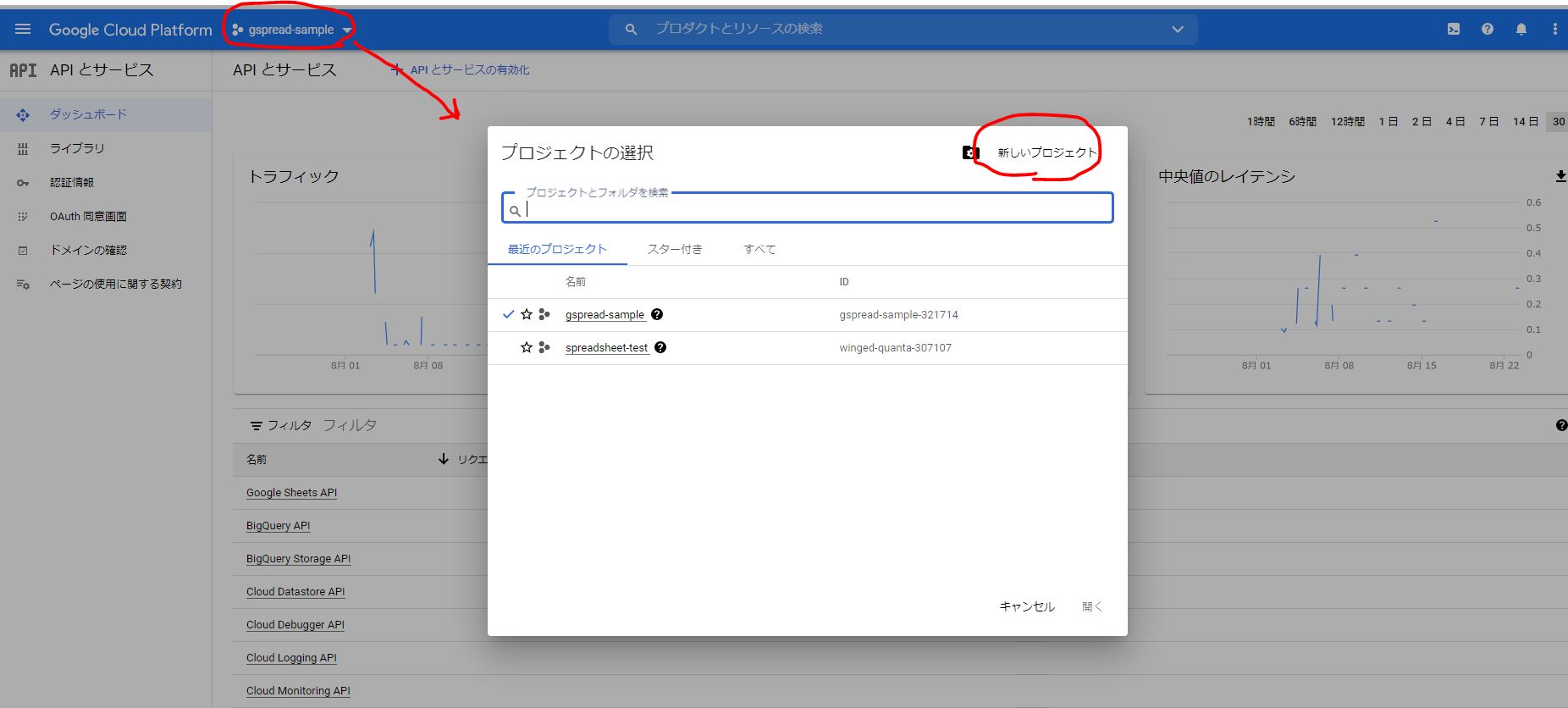The height and width of the screenshot is (708, 1568).
Task: Click help icon beside spreadsheet-test project
Action: (x=660, y=347)
